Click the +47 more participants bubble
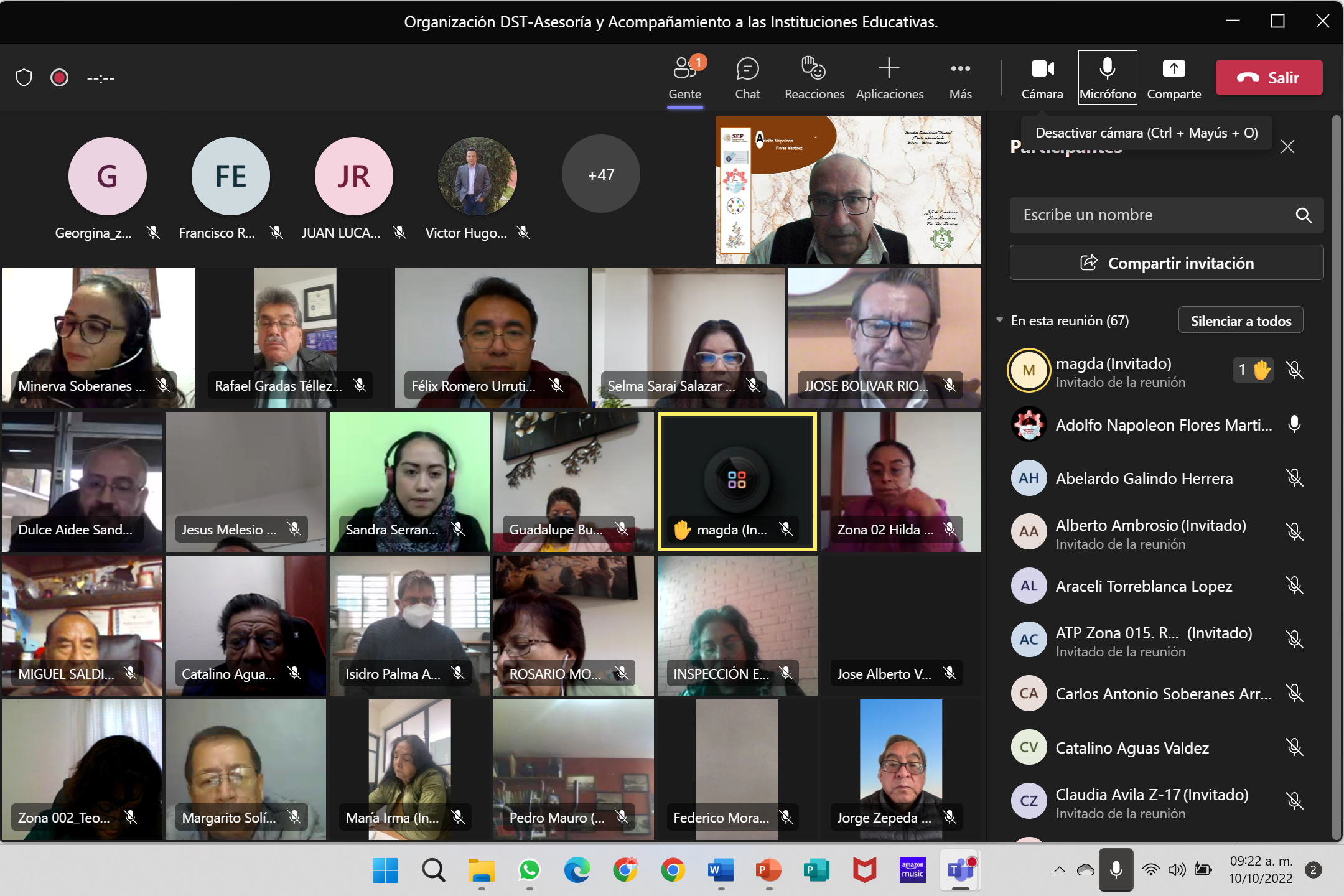Image resolution: width=1344 pixels, height=896 pixels. click(600, 175)
